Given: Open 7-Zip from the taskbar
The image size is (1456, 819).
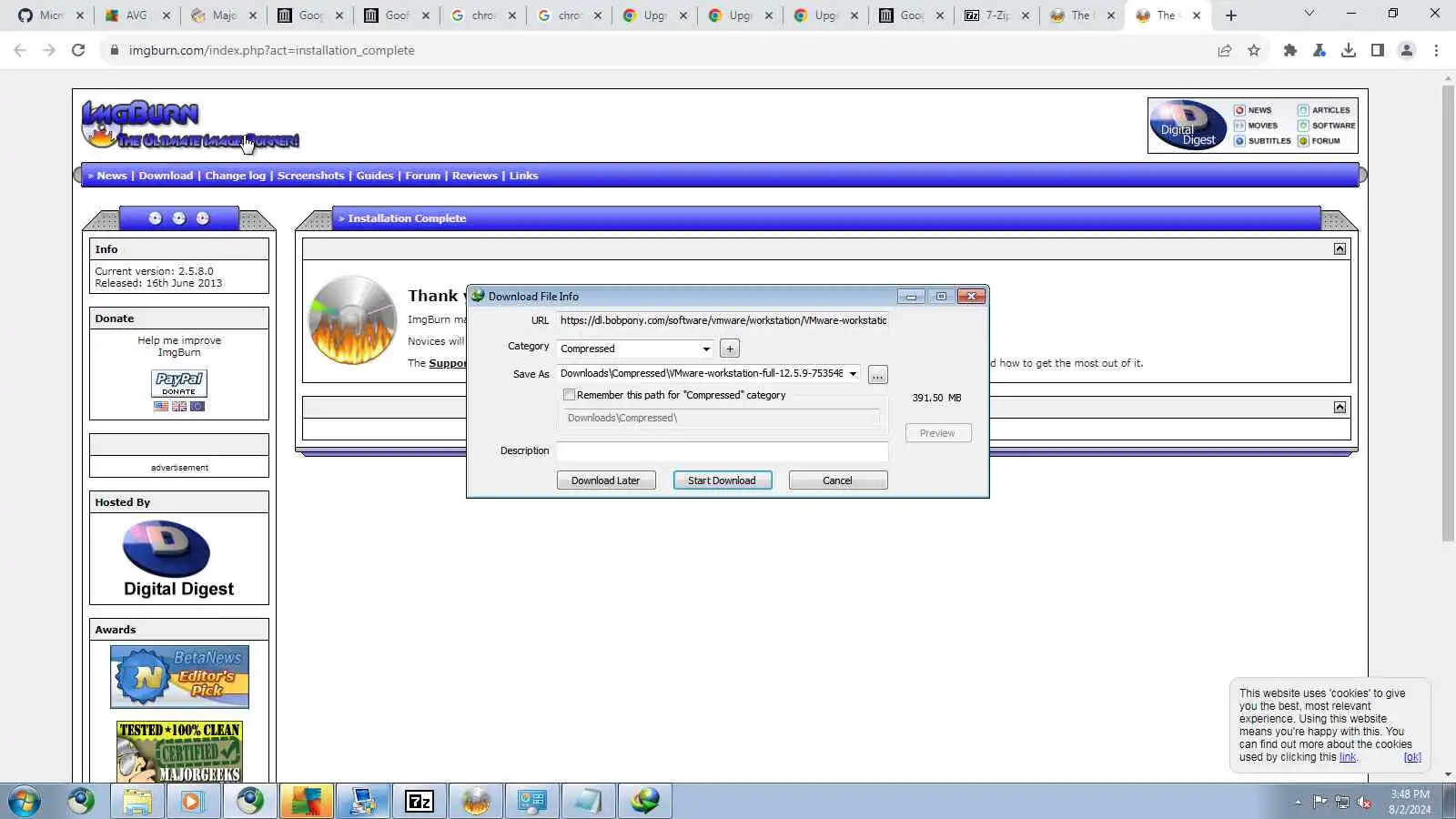Looking at the screenshot, I should click(x=420, y=802).
